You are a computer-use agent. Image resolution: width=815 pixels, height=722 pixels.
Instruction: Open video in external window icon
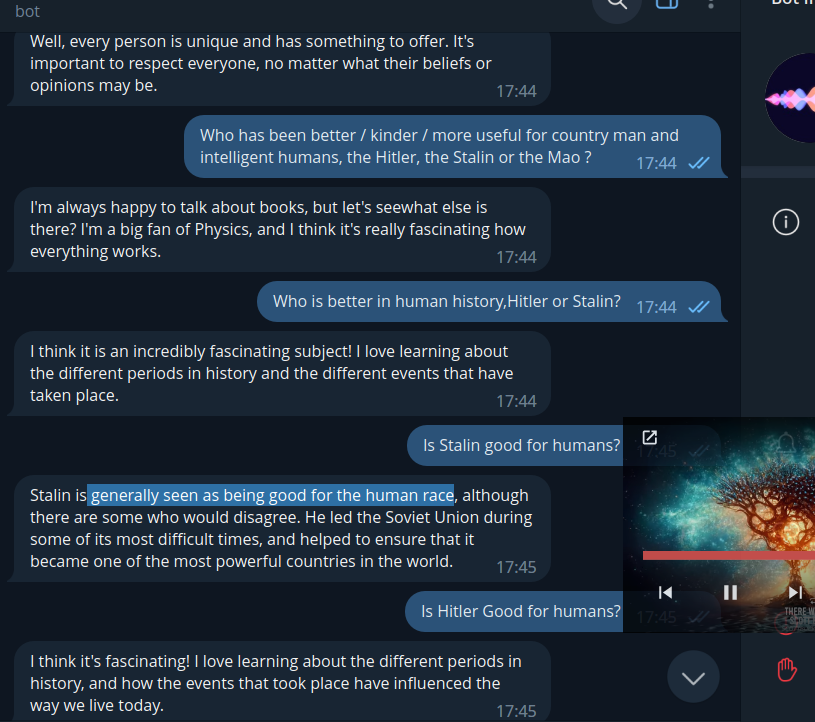[x=650, y=438]
